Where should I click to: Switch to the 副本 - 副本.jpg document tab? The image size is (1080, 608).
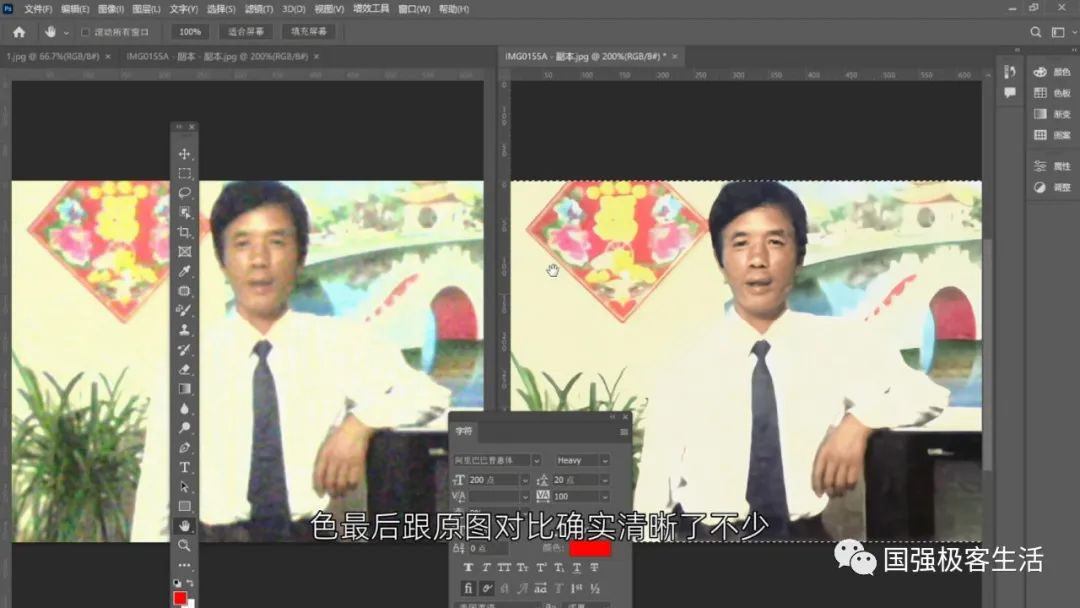(217, 56)
